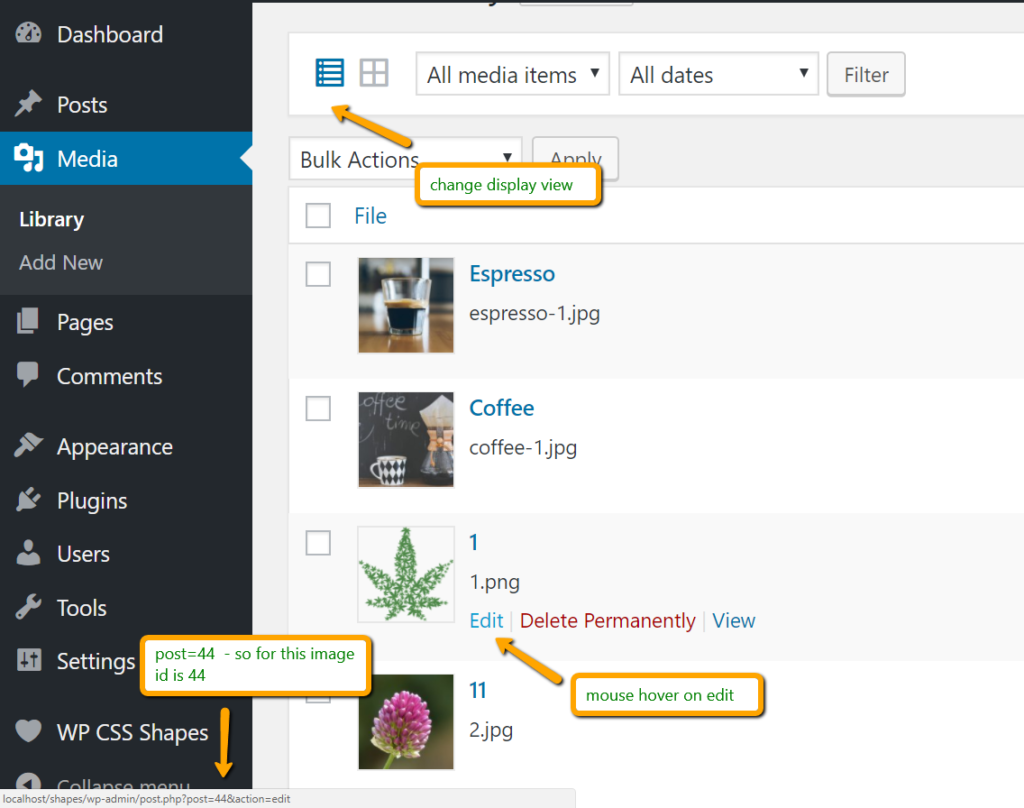Screen dimensions: 1024x808
Task: Click the Filter button
Action: coord(866,73)
